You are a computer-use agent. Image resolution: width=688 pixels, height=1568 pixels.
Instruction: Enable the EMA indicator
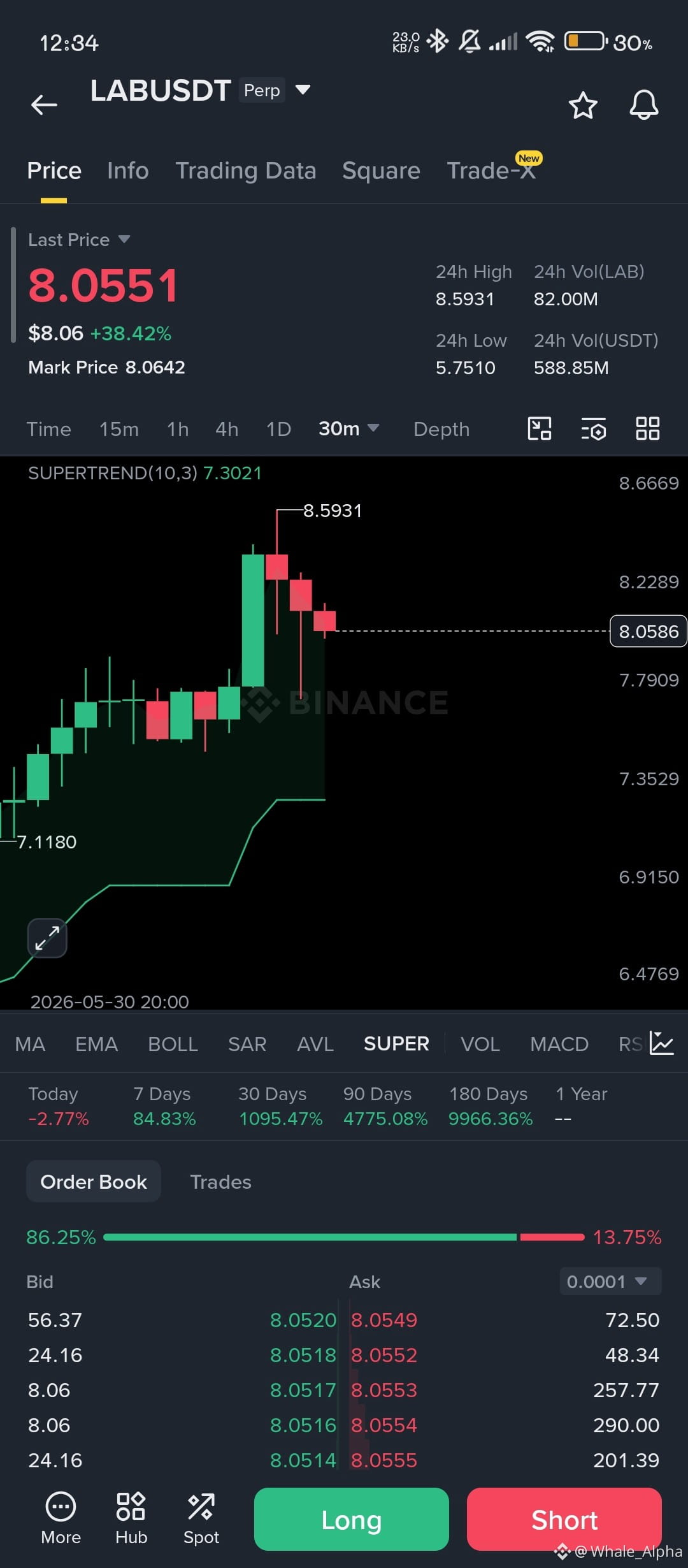click(97, 1044)
